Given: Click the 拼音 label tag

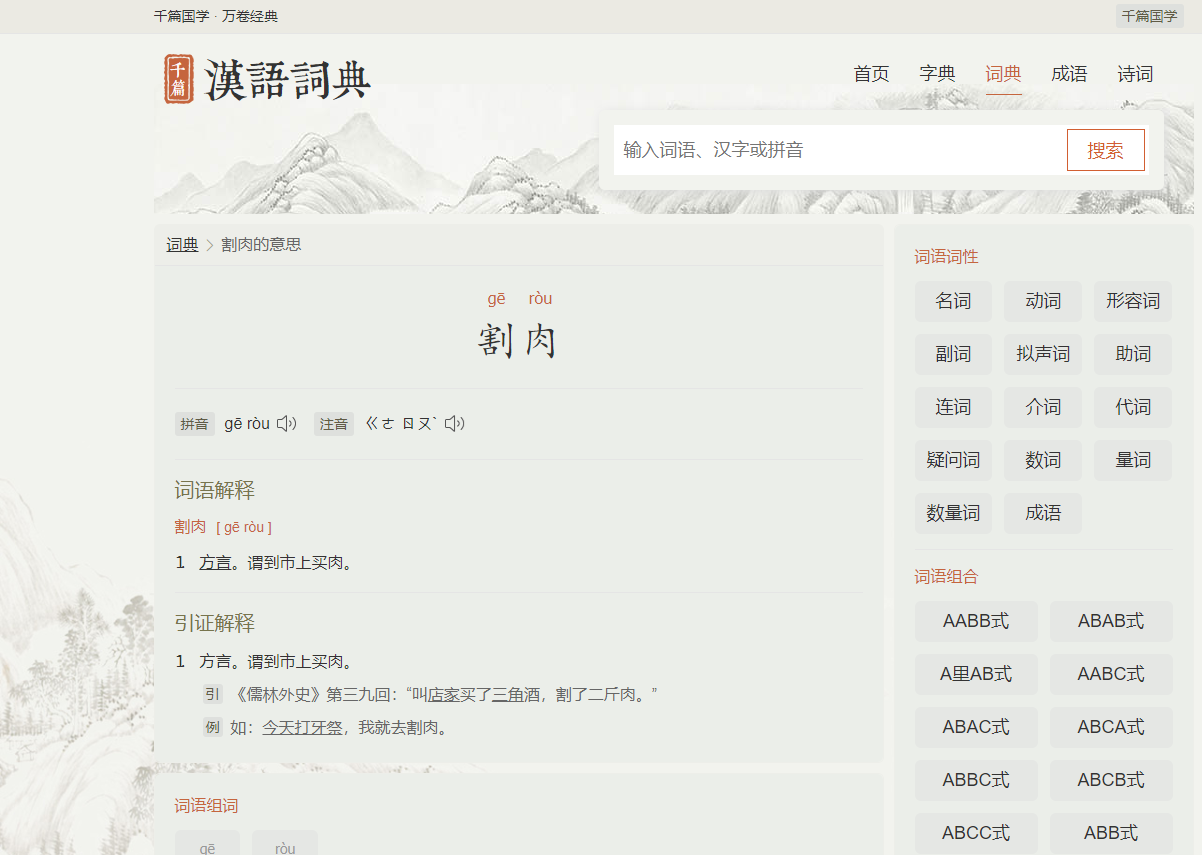Looking at the screenshot, I should point(194,423).
